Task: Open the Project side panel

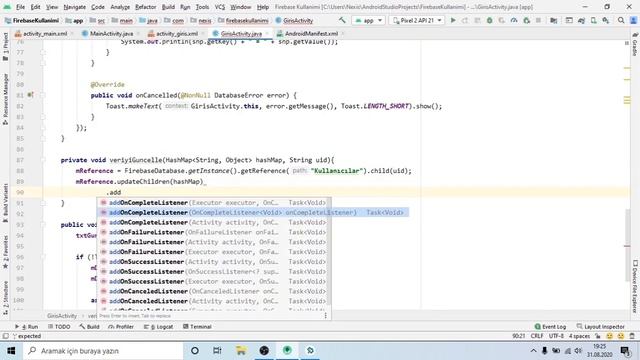Action: (5, 47)
